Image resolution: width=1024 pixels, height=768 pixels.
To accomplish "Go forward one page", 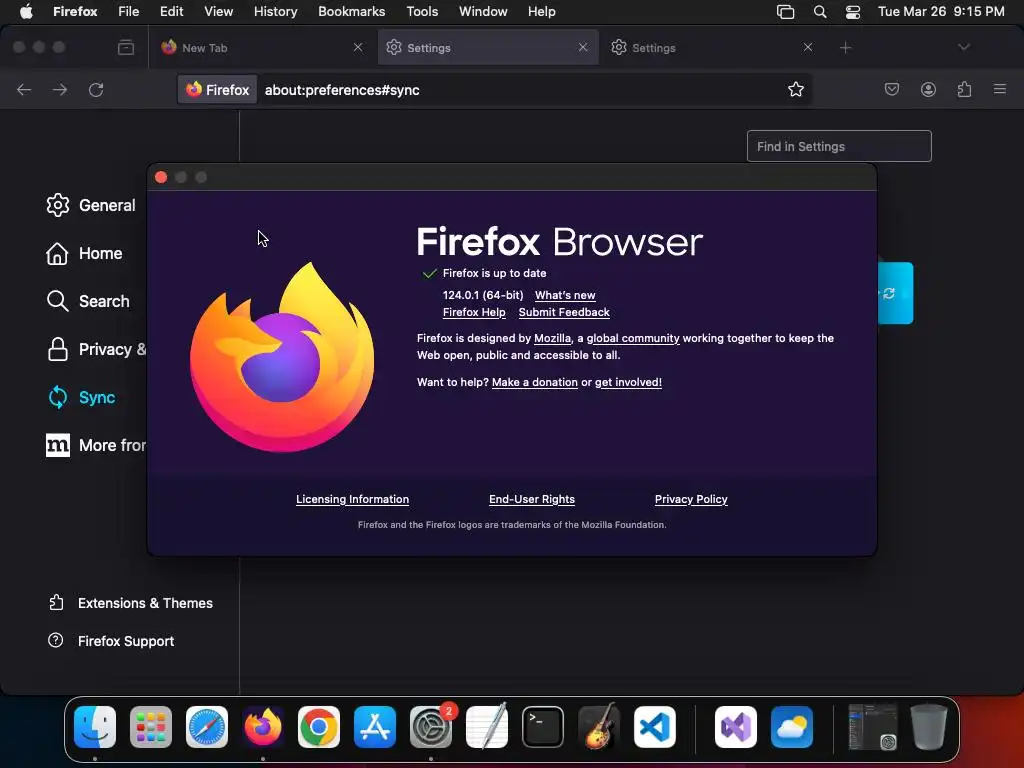I will (x=60, y=89).
